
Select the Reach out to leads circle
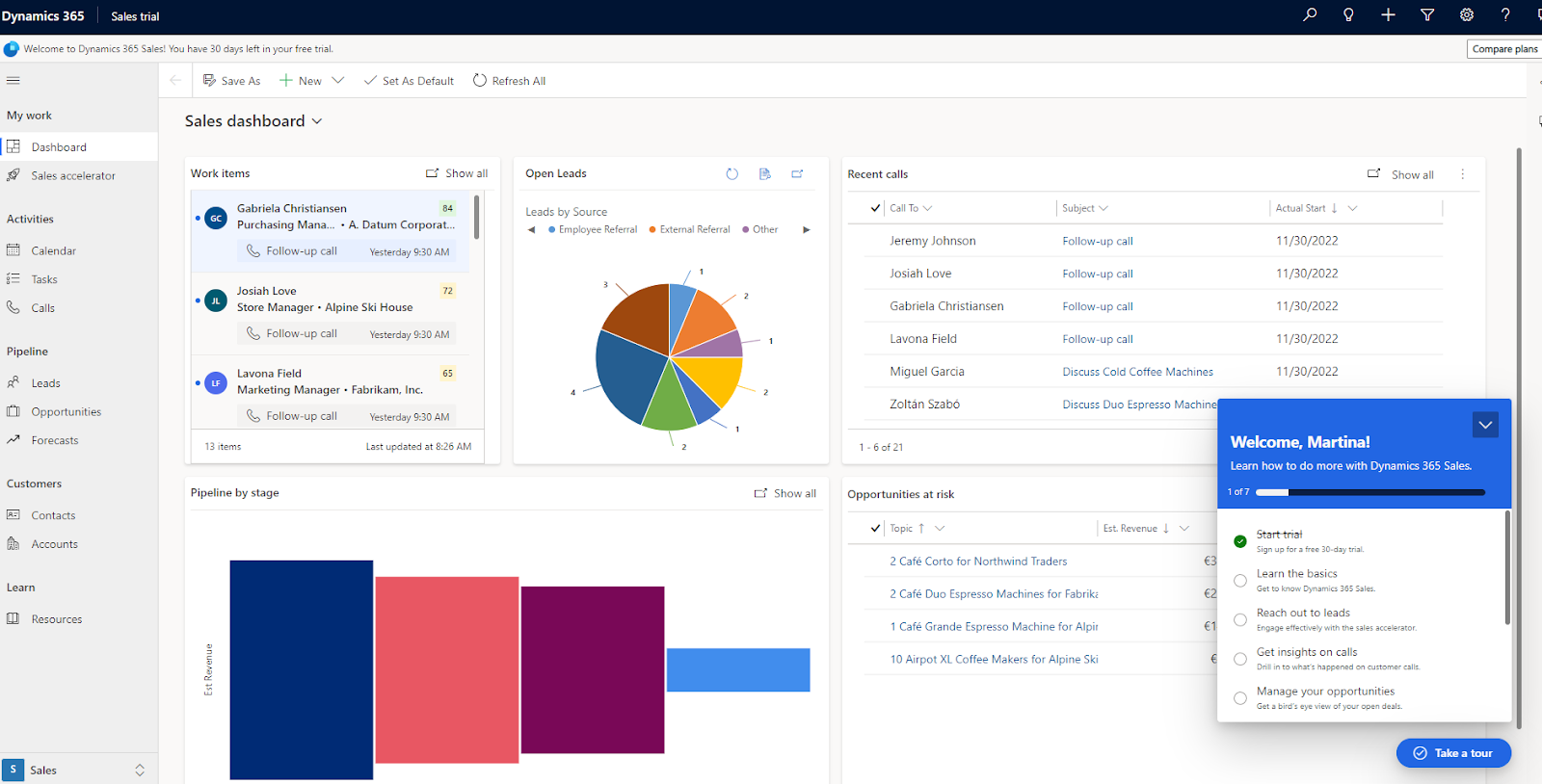tap(1240, 620)
